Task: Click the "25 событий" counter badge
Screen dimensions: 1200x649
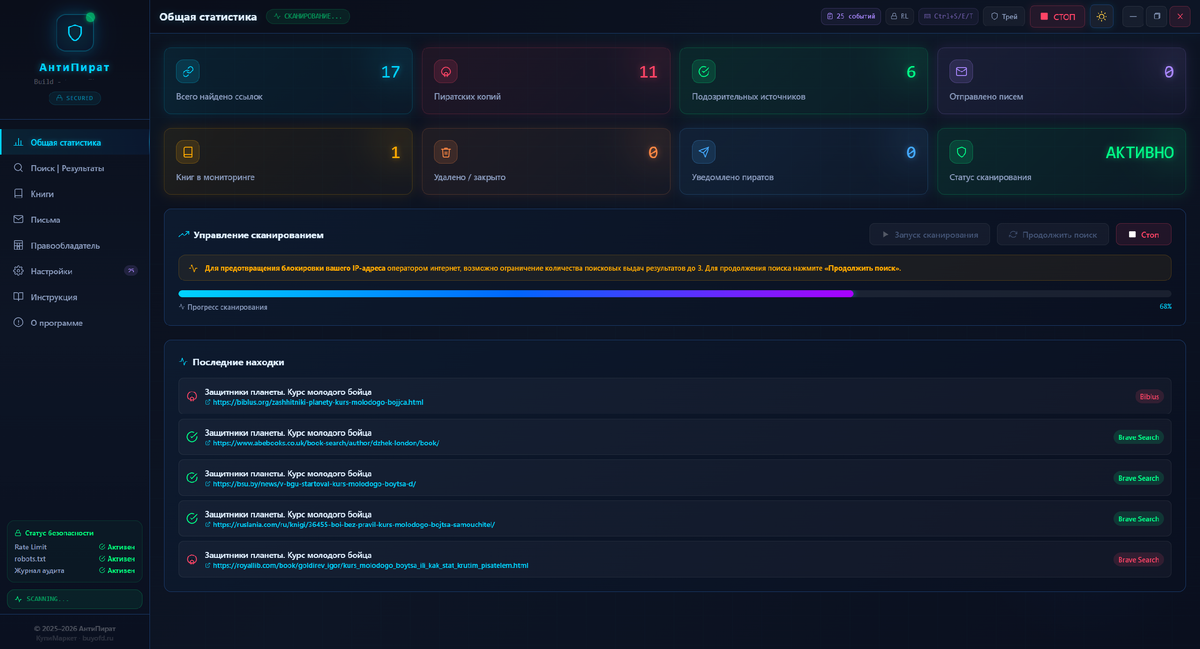Action: click(x=851, y=16)
